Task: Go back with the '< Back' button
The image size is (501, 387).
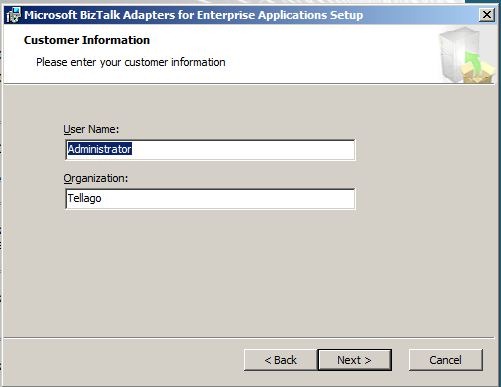Action: [x=281, y=360]
